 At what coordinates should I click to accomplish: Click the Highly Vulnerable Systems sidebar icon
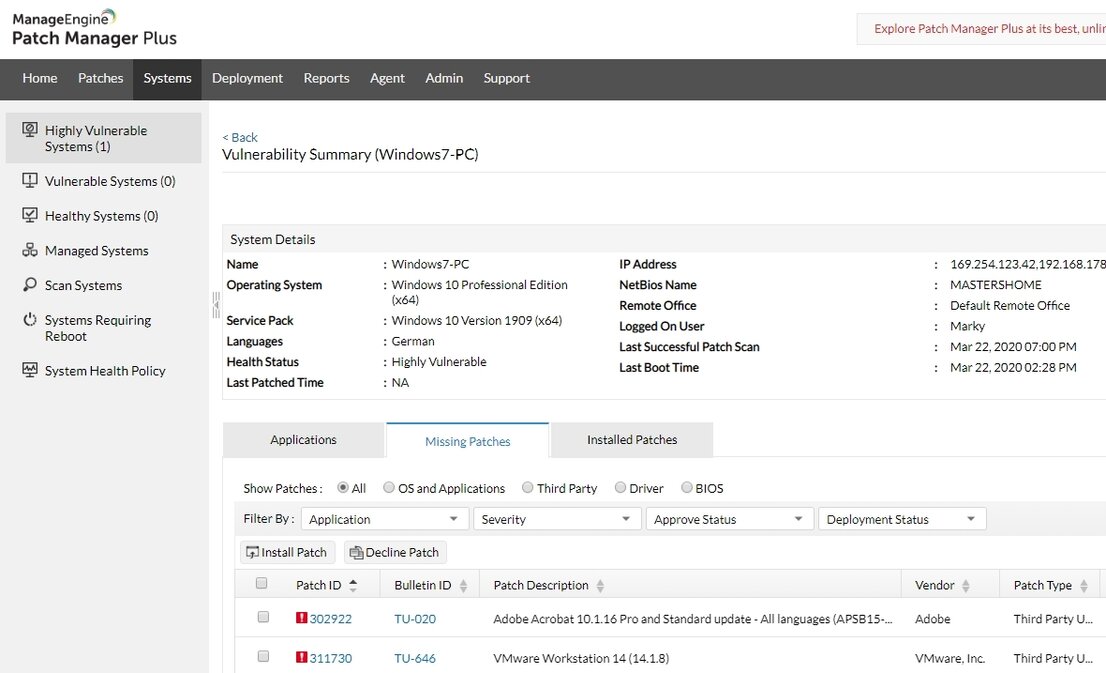click(30, 131)
